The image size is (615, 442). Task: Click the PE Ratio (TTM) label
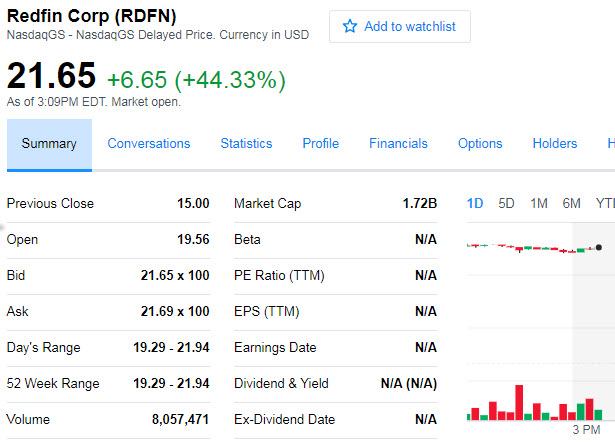tap(279, 276)
